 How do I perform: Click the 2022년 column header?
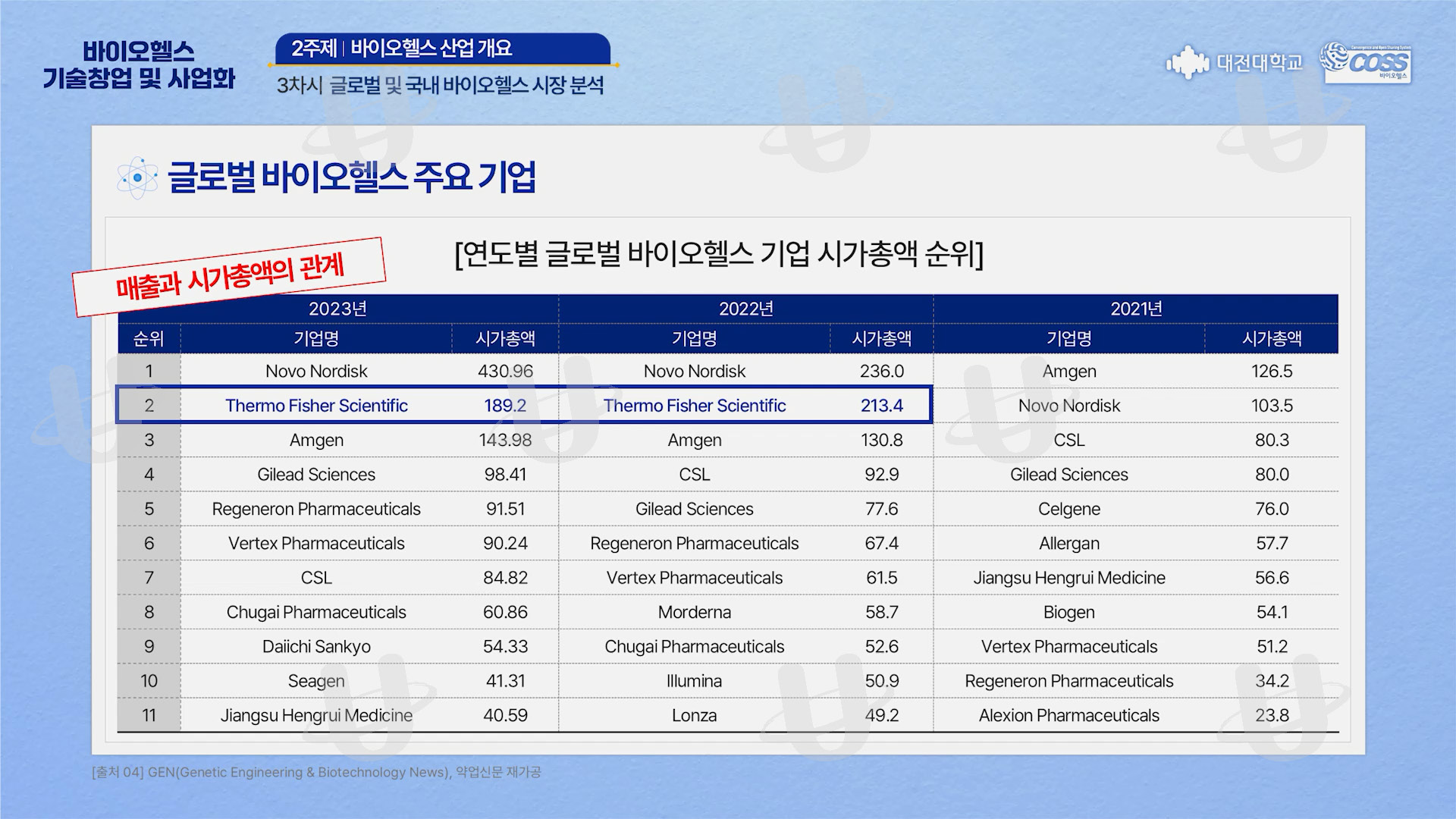[745, 309]
